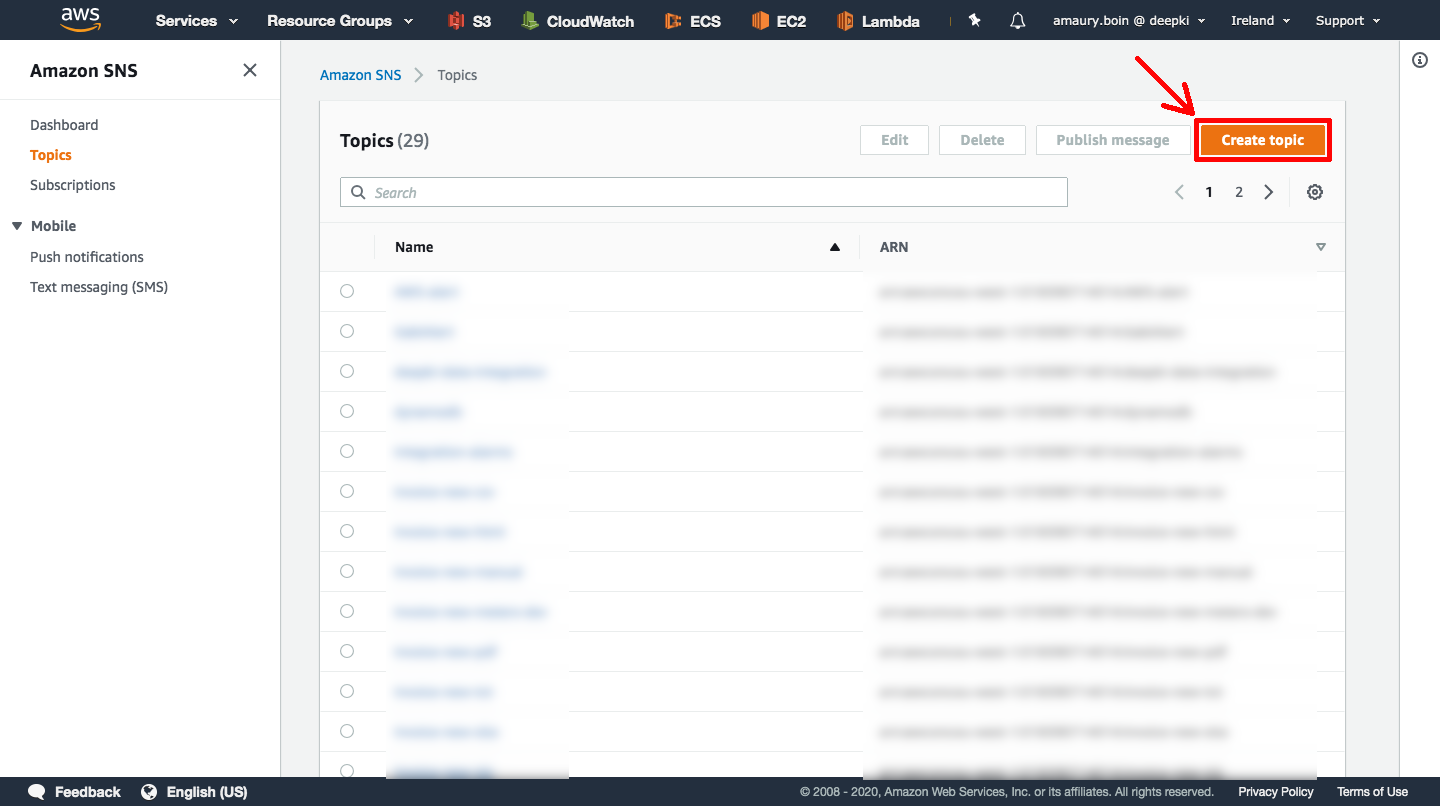Open the ECS shortcut
This screenshot has height=806, width=1440.
coord(693,20)
